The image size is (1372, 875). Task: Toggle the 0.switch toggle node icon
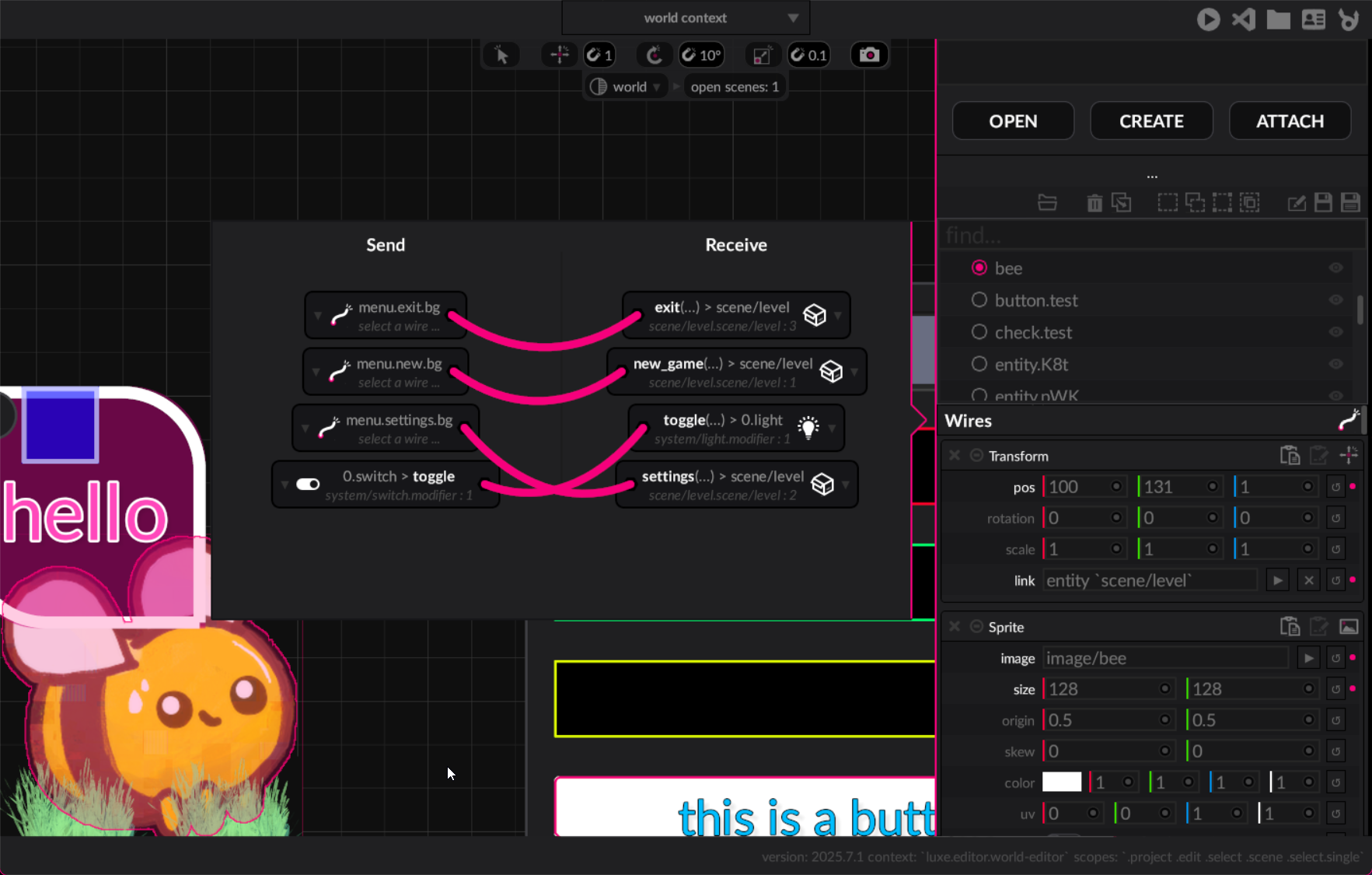click(308, 485)
